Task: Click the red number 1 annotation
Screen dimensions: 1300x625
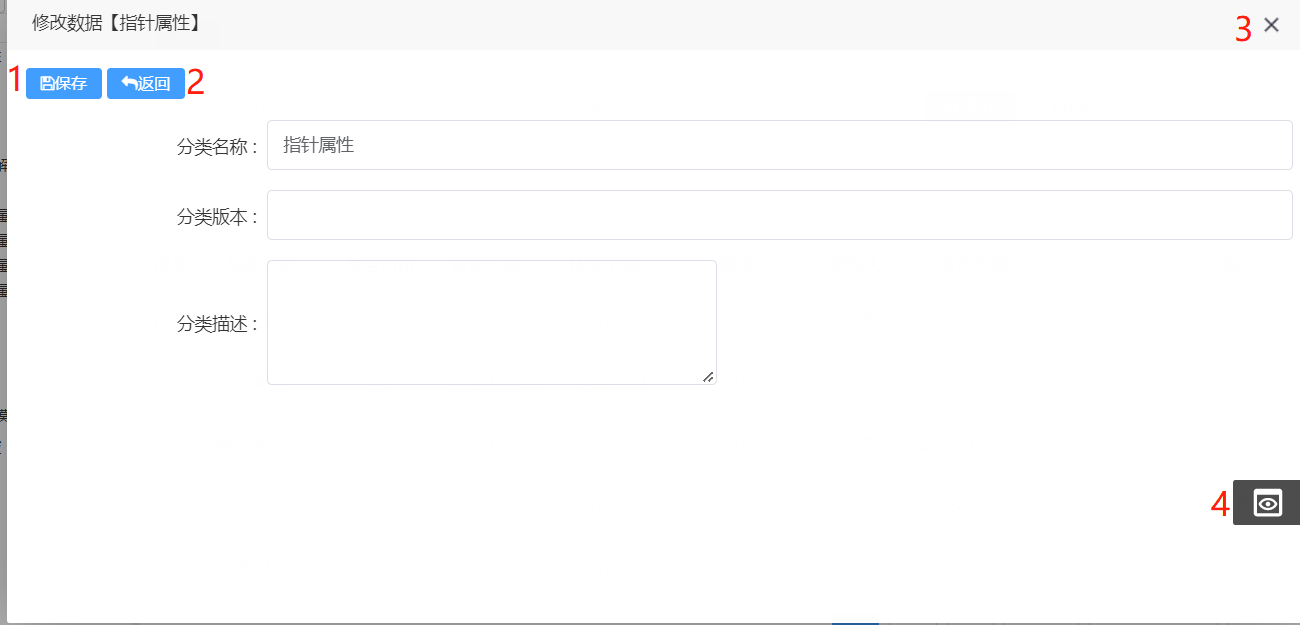Action: (x=14, y=78)
